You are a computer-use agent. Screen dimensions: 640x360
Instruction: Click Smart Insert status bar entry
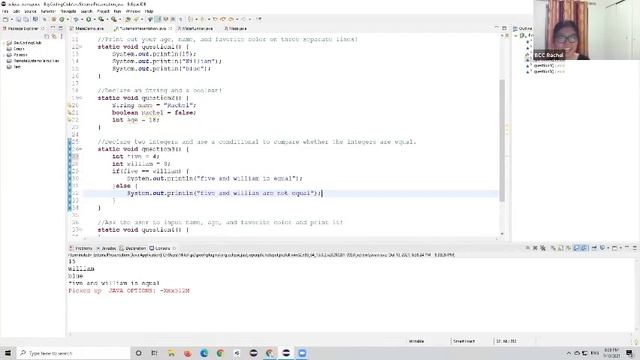(x=464, y=341)
